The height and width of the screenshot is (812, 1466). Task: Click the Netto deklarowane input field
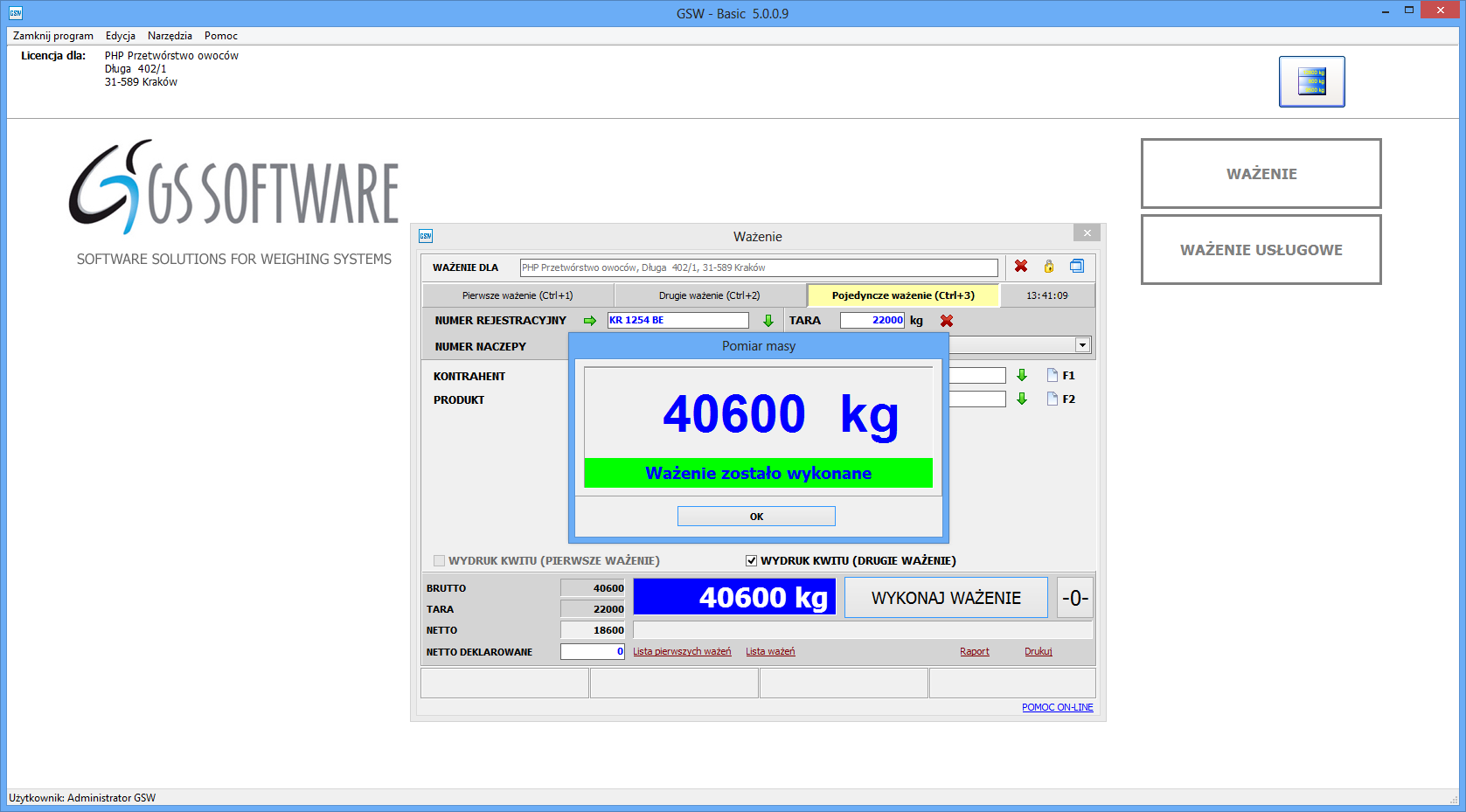[x=592, y=652]
